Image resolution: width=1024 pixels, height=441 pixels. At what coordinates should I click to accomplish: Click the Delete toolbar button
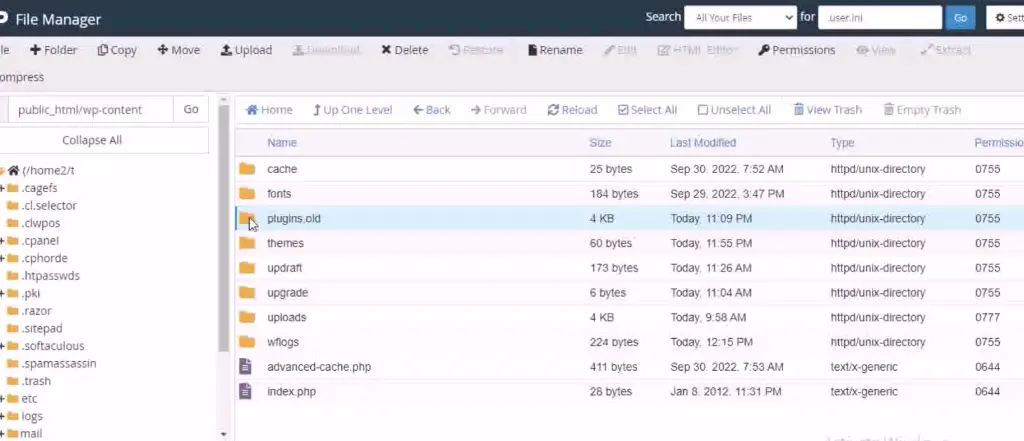click(404, 50)
